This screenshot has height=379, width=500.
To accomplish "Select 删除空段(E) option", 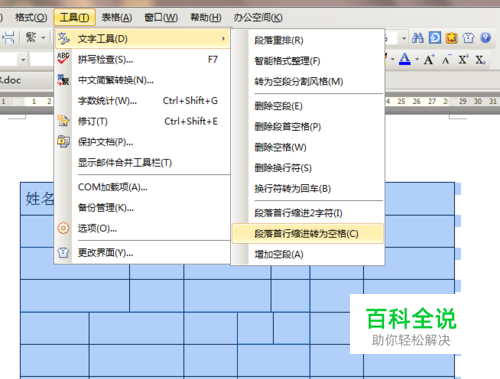I will [x=308, y=106].
